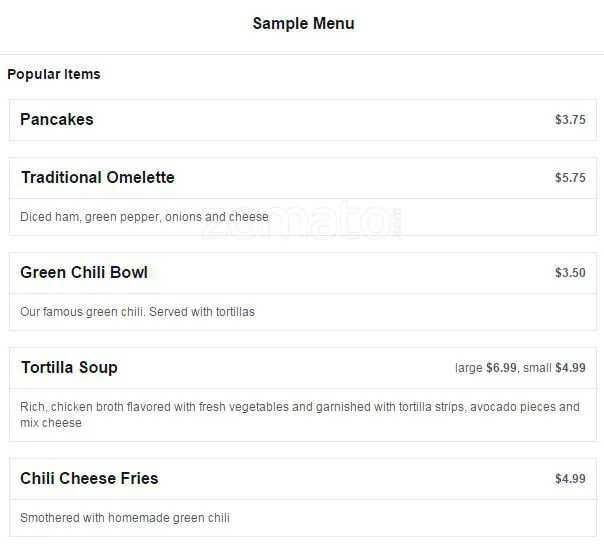Click the small Tortilla Soup $4.99 price
604x545 pixels.
pos(570,368)
